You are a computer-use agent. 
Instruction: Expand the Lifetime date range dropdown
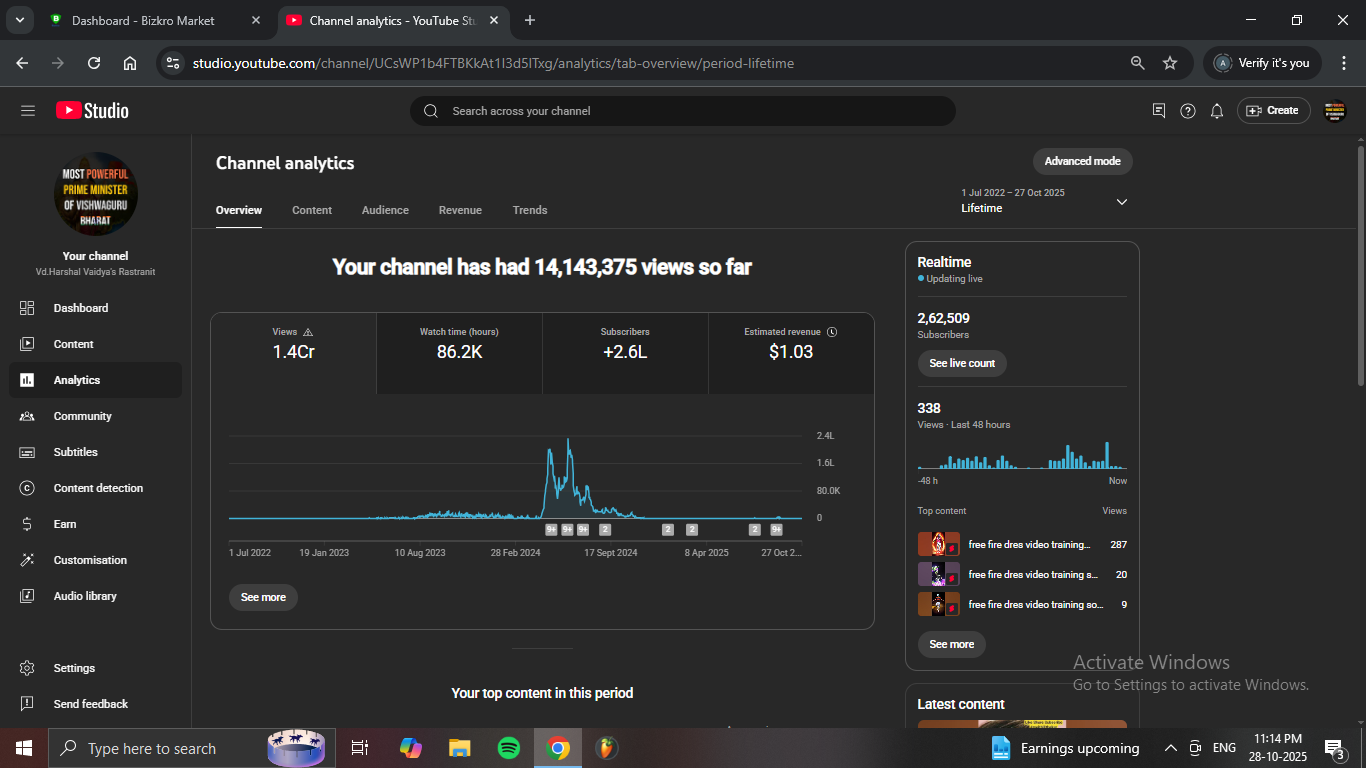[1121, 202]
